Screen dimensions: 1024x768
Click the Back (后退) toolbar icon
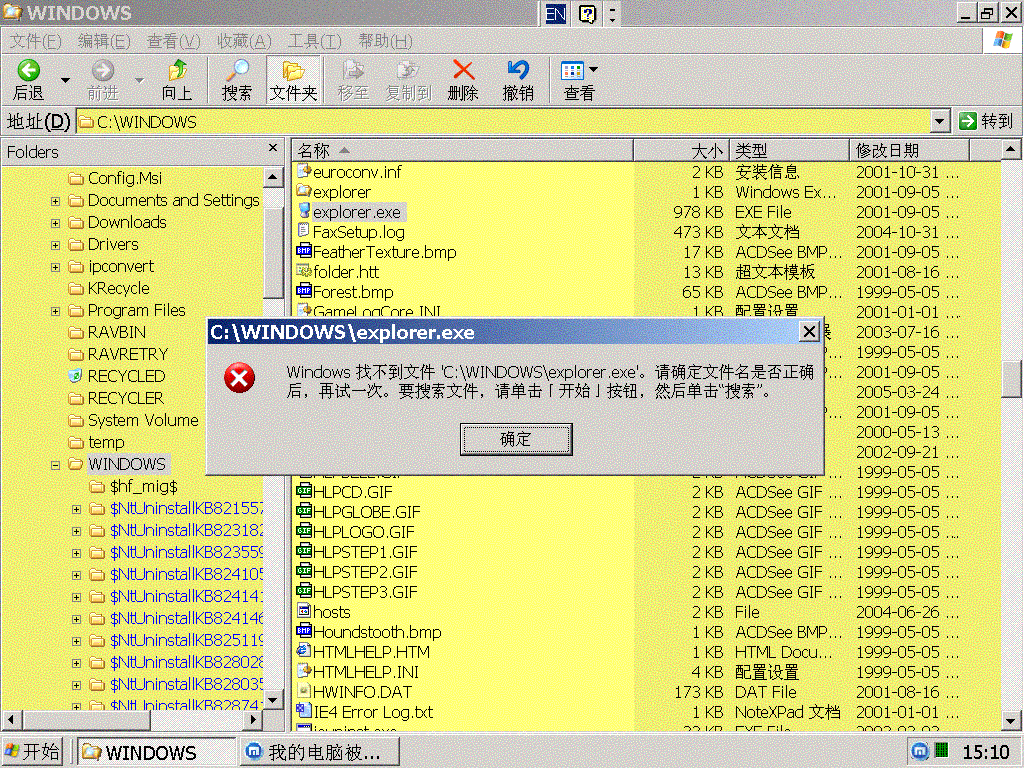(x=29, y=71)
